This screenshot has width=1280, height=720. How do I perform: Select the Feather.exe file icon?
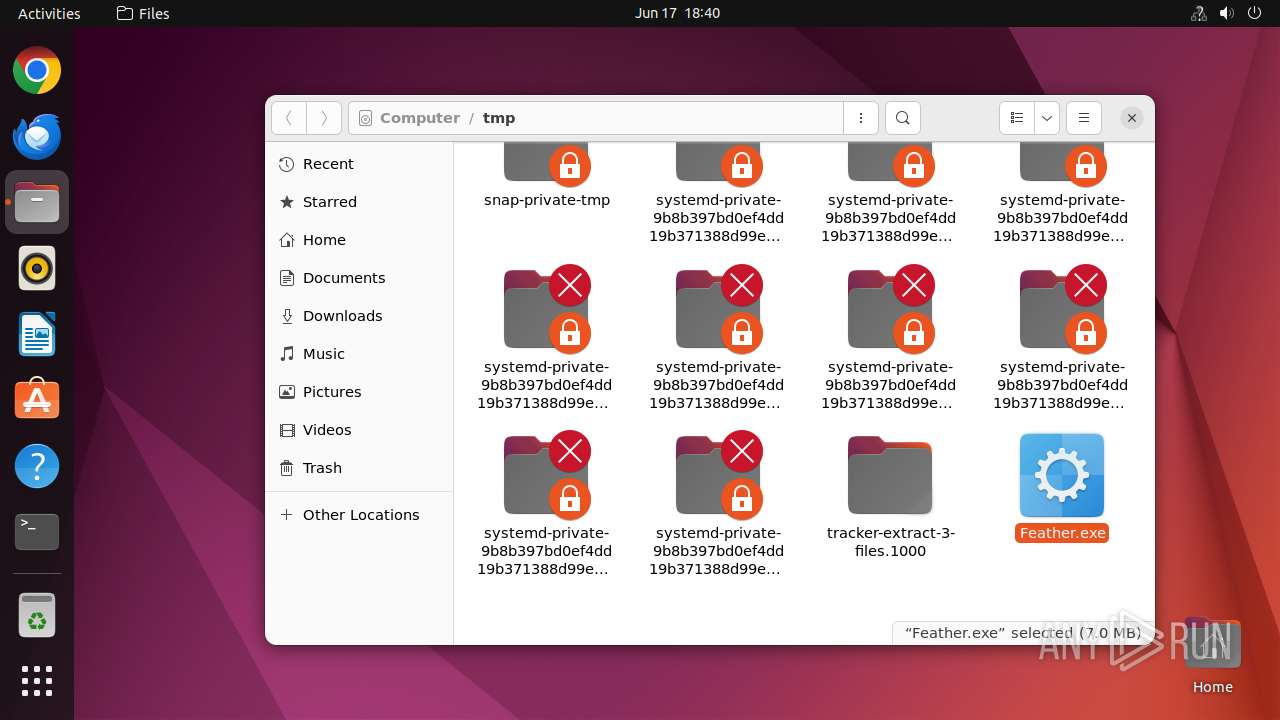click(1062, 475)
